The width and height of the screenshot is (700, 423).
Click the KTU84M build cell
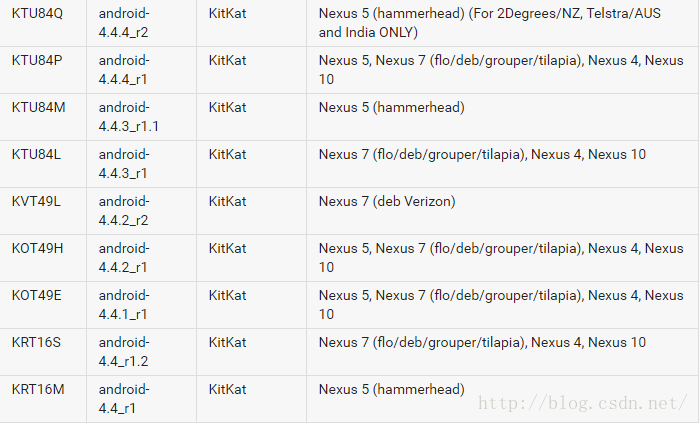tap(38, 107)
